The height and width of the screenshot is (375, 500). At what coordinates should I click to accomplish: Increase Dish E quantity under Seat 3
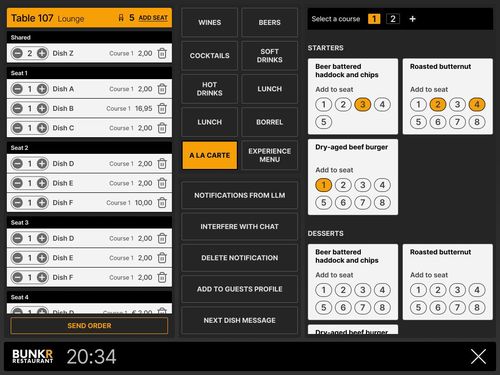pyautogui.click(x=42, y=258)
